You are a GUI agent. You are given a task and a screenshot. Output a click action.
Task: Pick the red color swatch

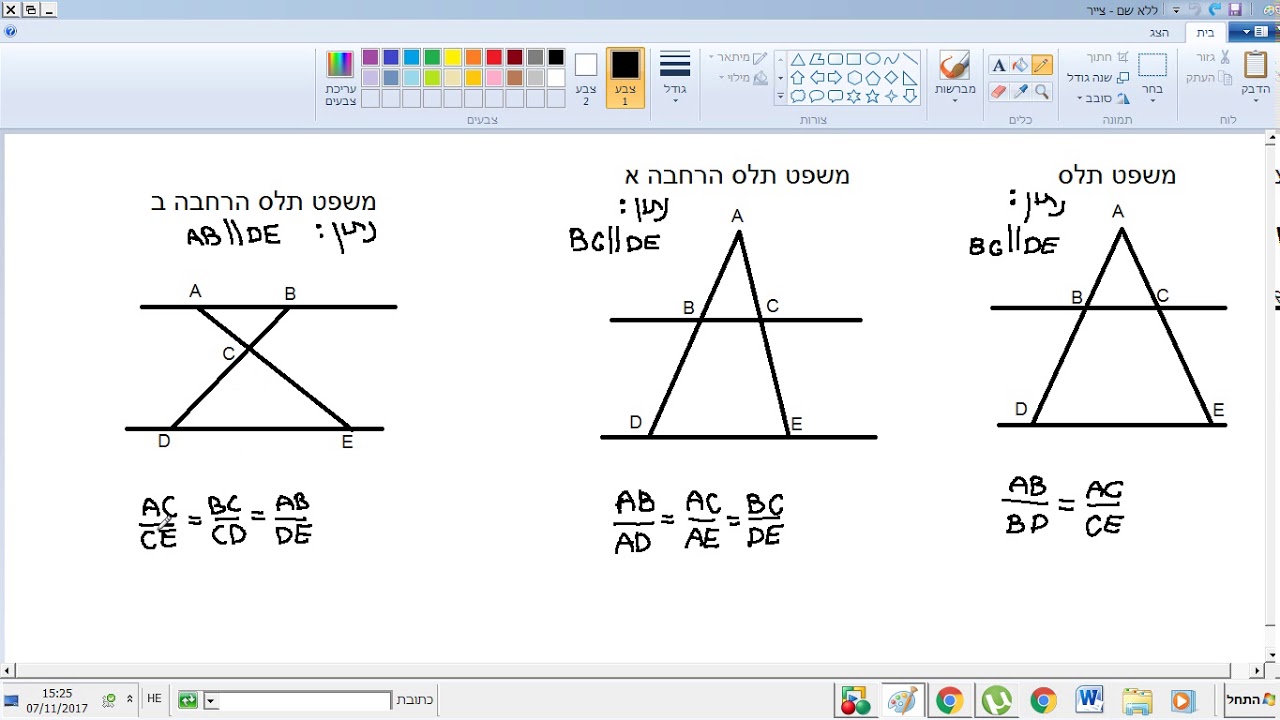coord(494,58)
